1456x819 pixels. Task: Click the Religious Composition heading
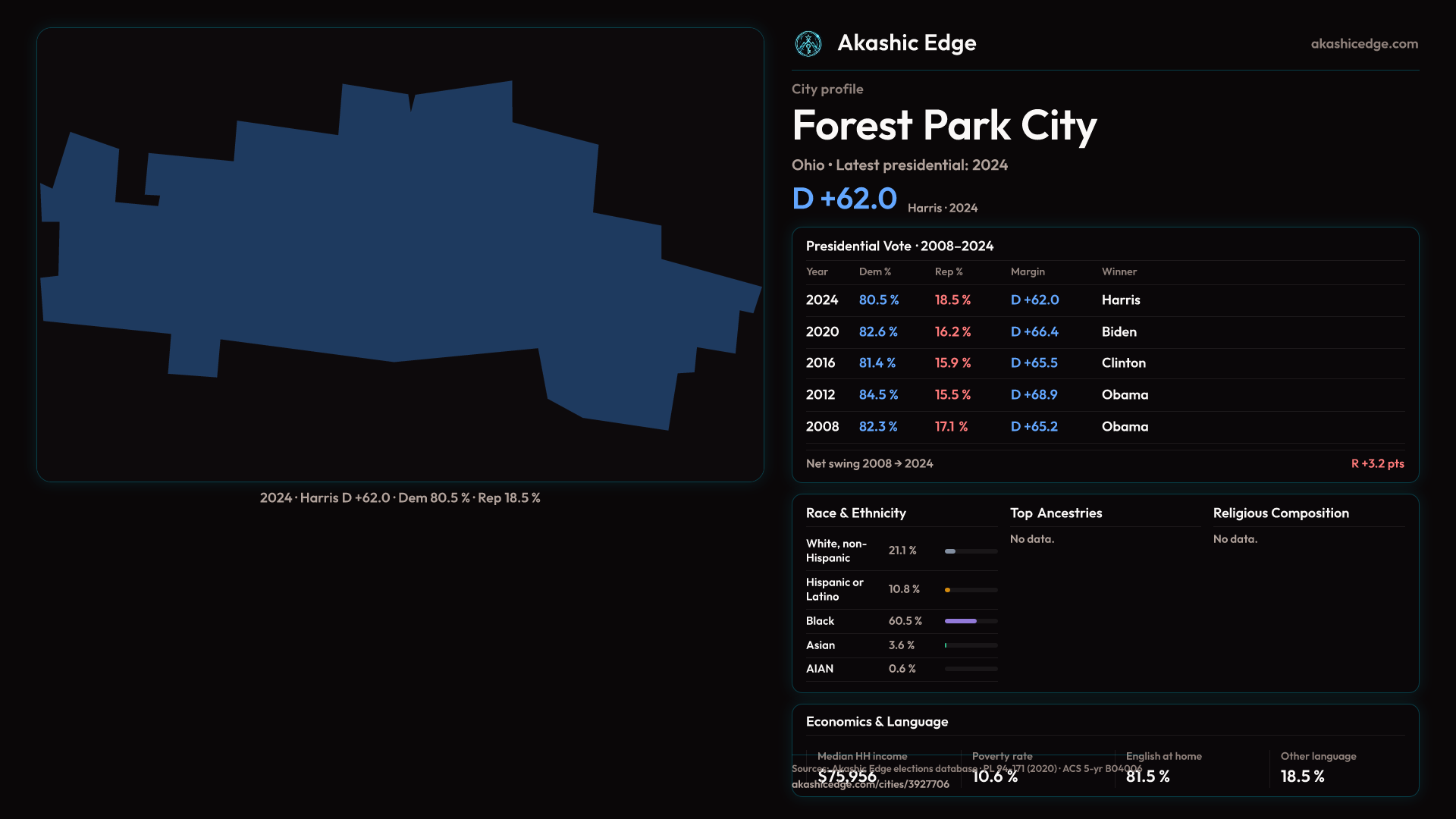coord(1280,513)
